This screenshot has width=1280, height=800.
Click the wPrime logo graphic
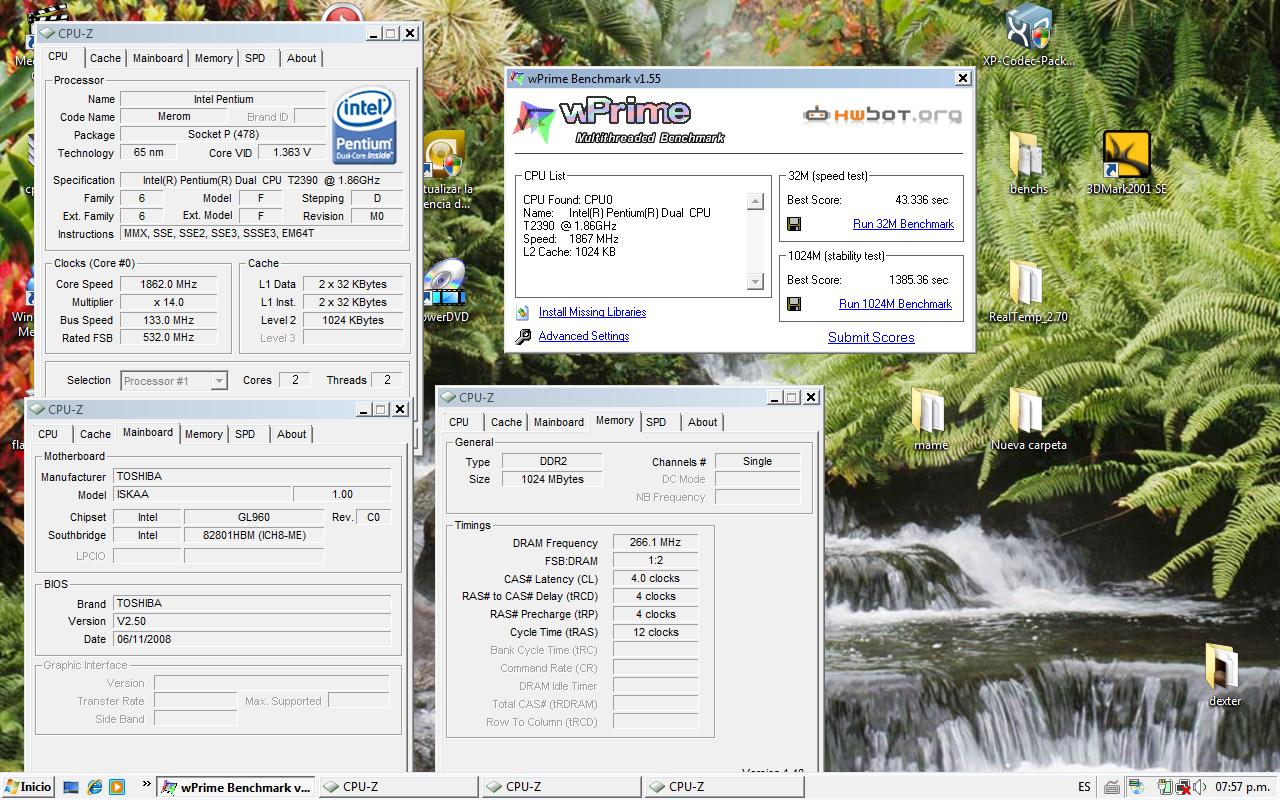click(618, 121)
